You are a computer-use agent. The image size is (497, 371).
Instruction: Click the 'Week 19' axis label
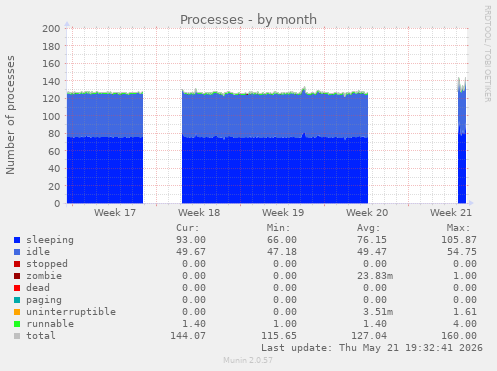coord(283,213)
